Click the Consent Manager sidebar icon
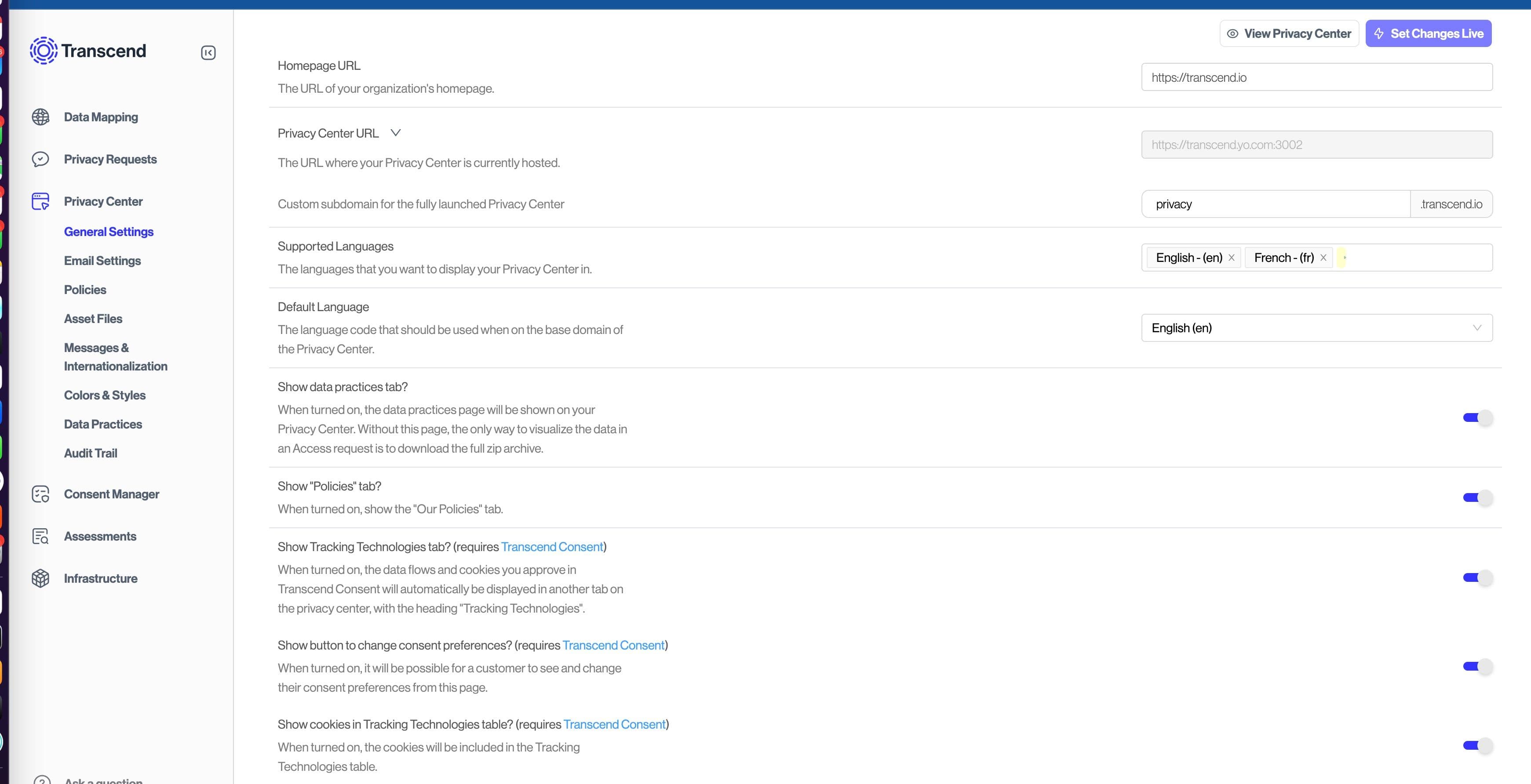 pos(40,494)
